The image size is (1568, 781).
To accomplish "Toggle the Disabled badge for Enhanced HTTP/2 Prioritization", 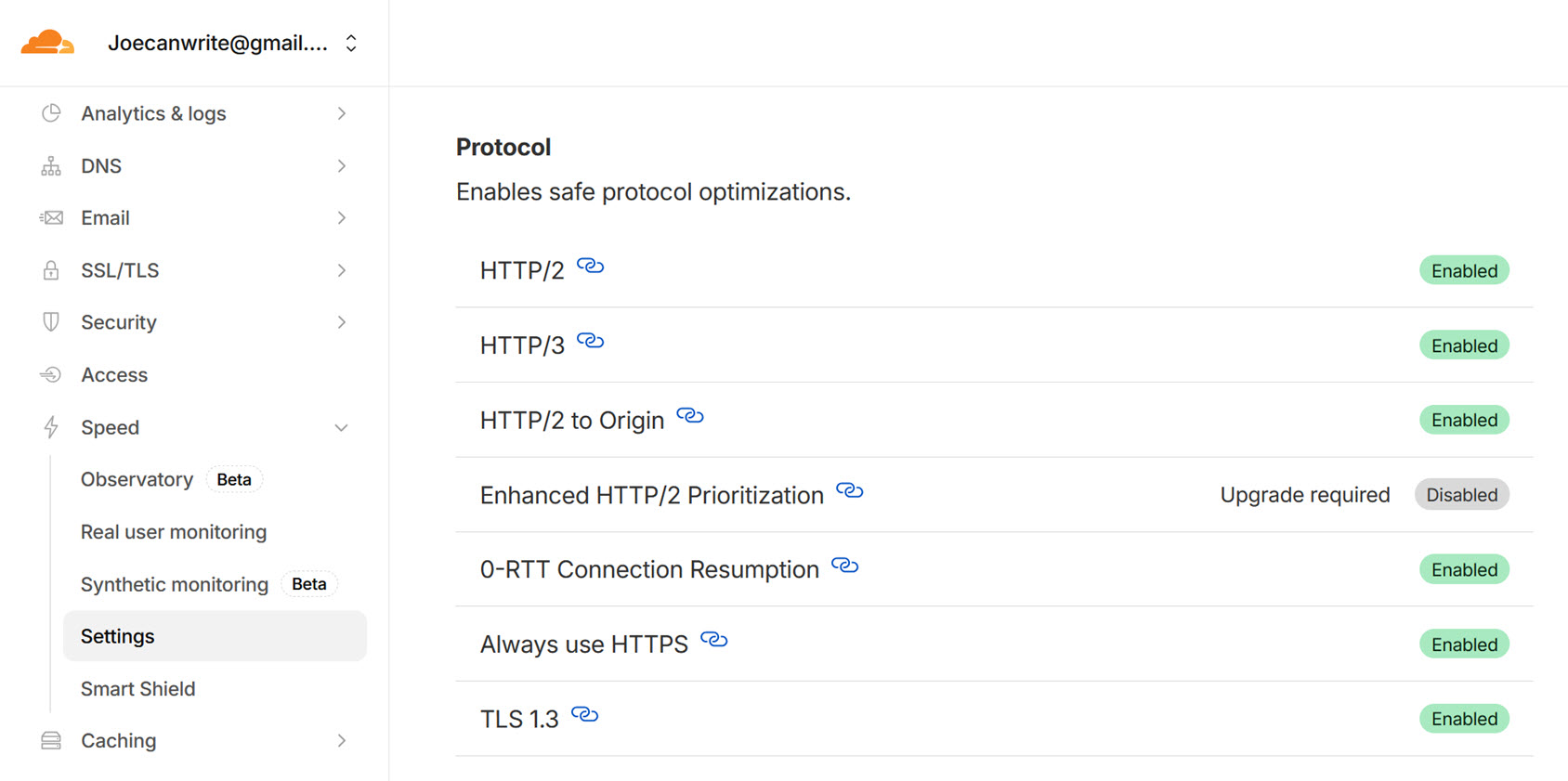I will [1461, 494].
